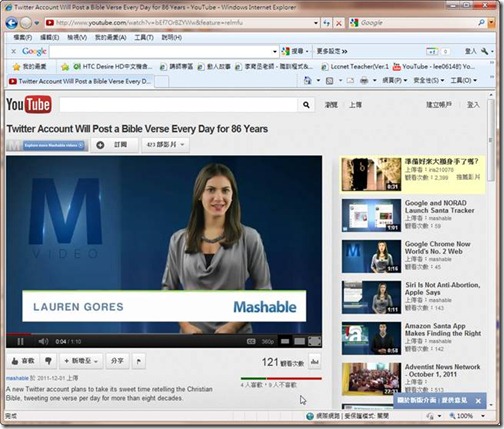Flag the video with the flag icon

tap(139, 361)
